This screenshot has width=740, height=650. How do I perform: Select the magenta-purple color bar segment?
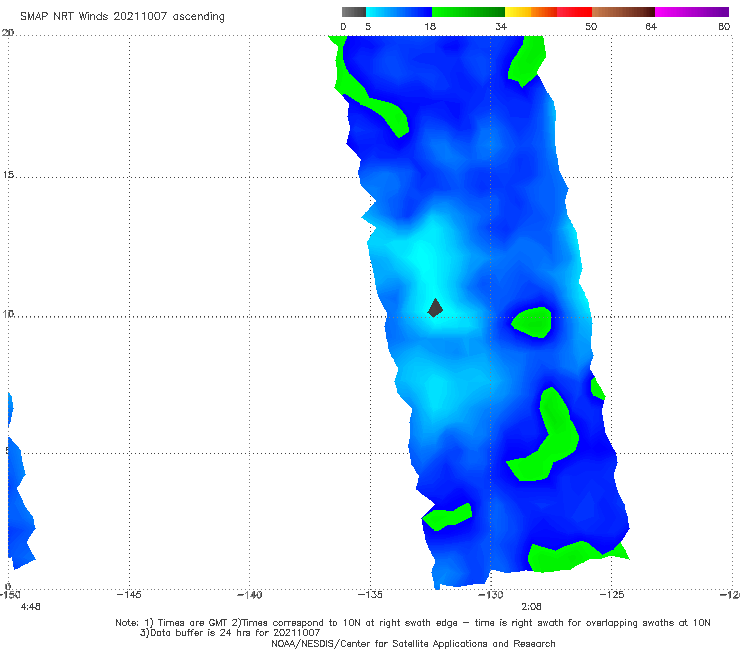[692, 12]
